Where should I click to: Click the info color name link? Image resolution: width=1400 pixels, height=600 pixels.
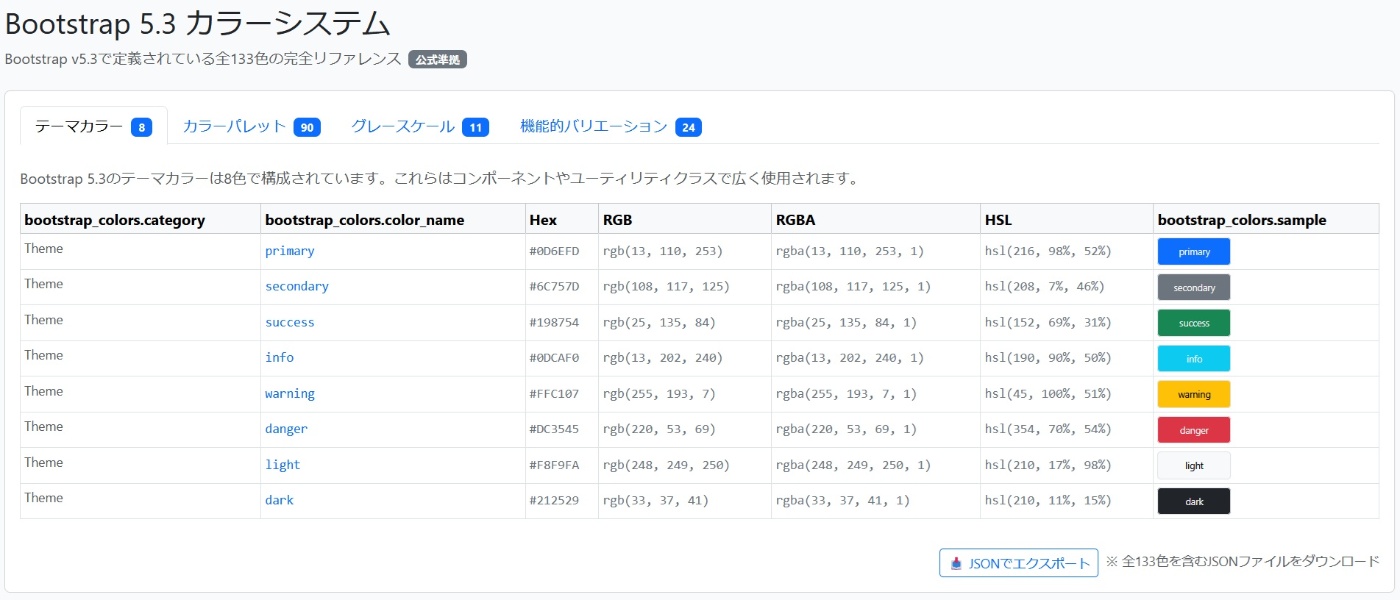[279, 358]
